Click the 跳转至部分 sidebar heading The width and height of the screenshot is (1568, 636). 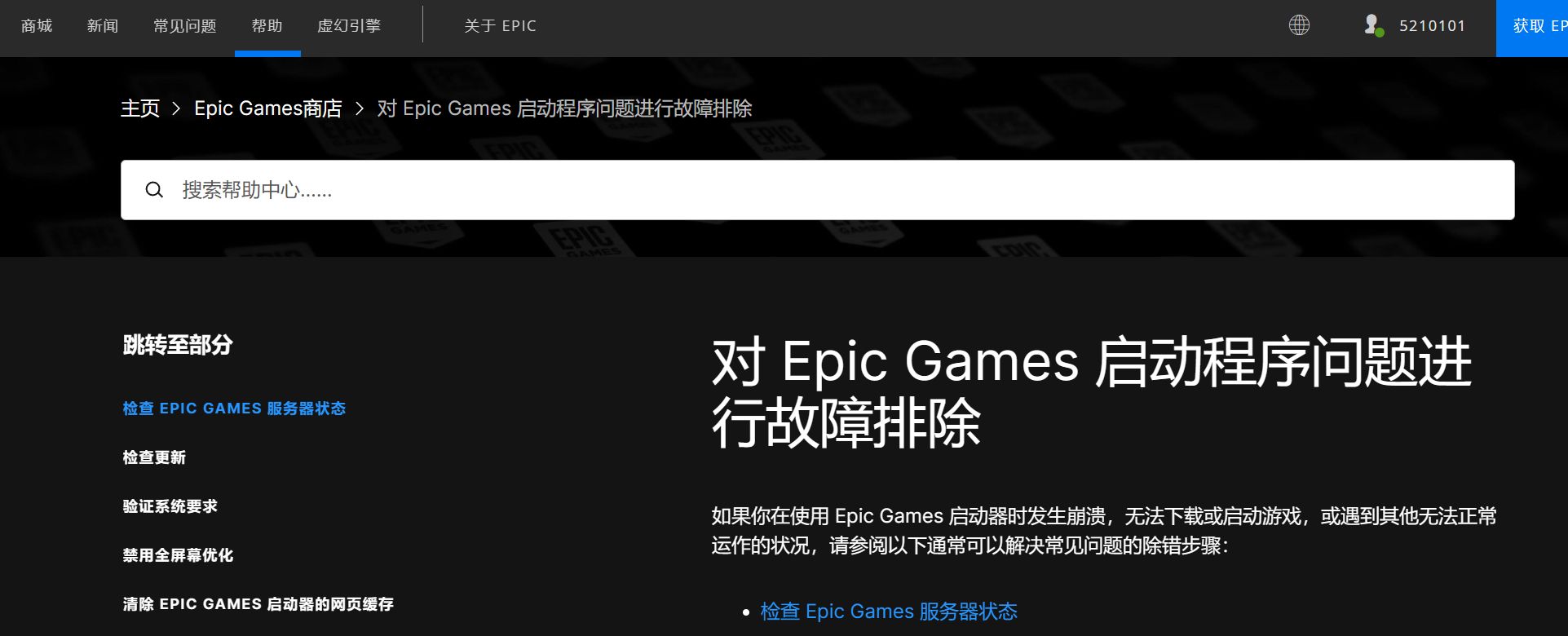(x=178, y=345)
